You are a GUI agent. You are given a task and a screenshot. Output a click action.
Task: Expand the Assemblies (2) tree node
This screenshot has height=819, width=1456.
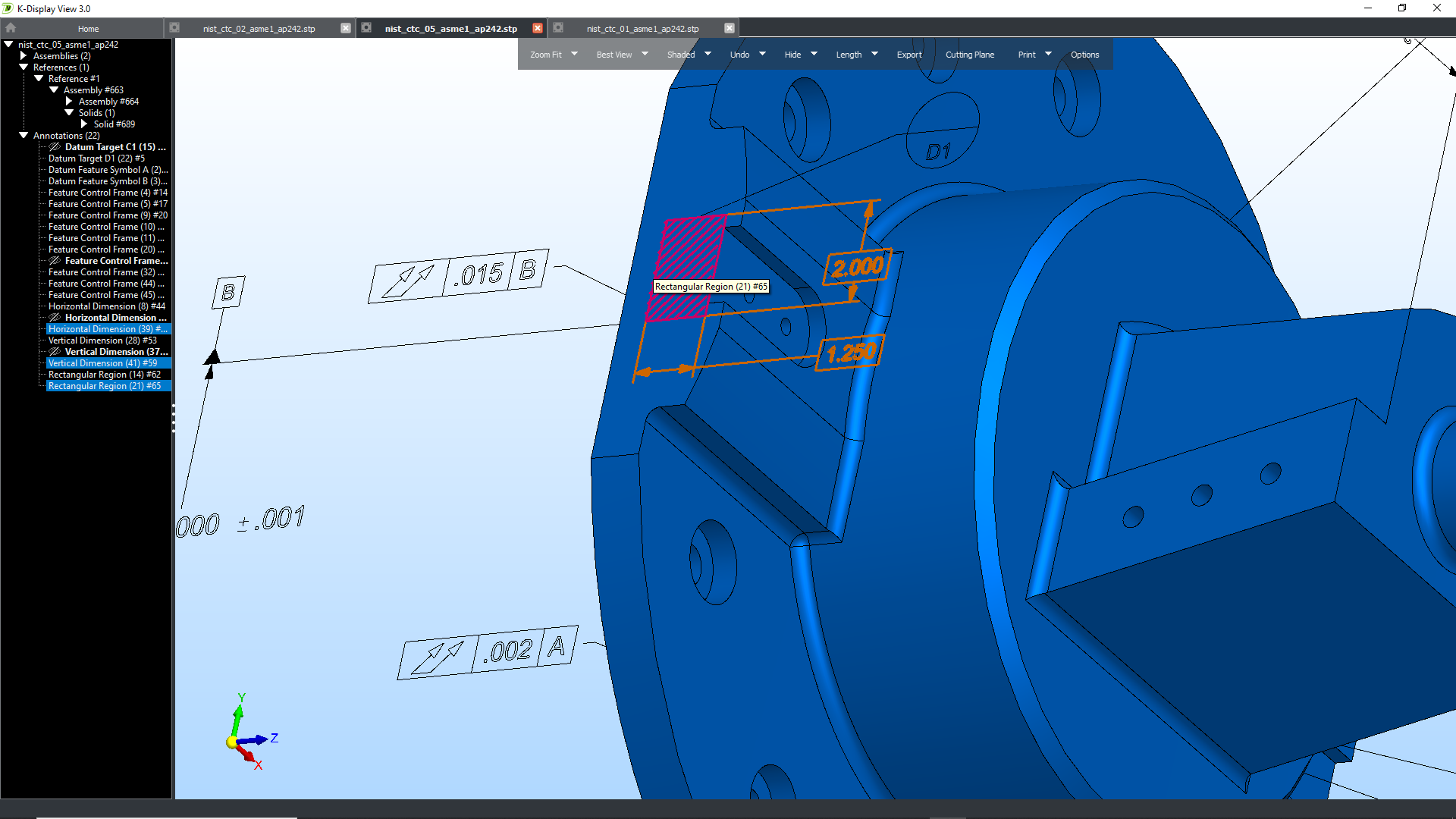(x=24, y=56)
